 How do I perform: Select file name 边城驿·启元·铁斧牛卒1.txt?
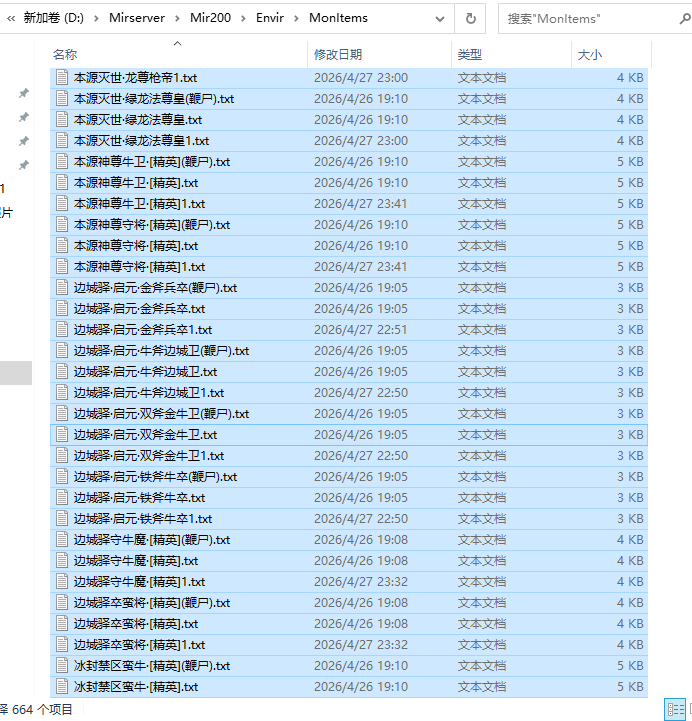click(x=143, y=519)
